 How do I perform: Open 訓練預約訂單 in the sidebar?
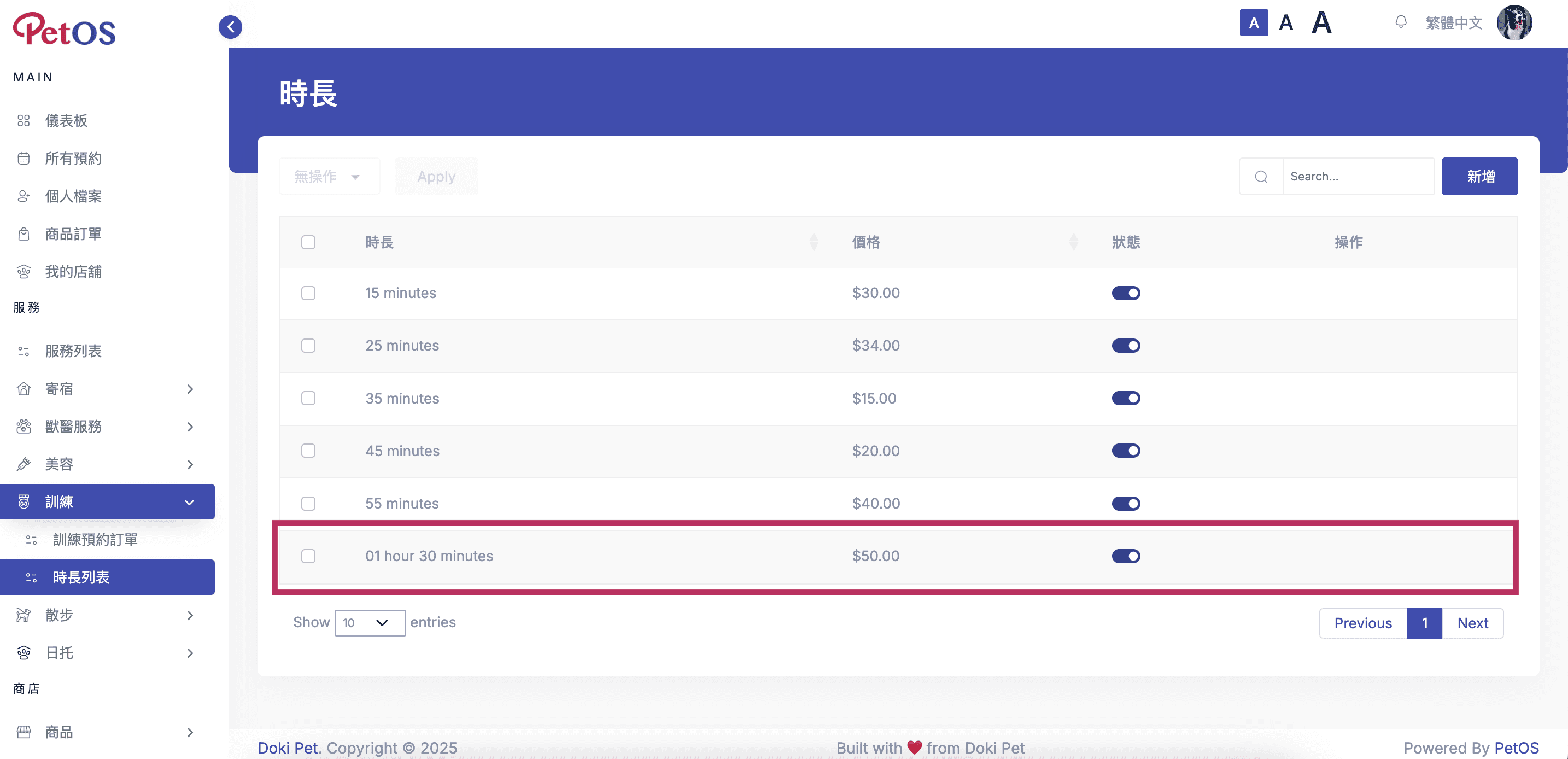coord(95,540)
